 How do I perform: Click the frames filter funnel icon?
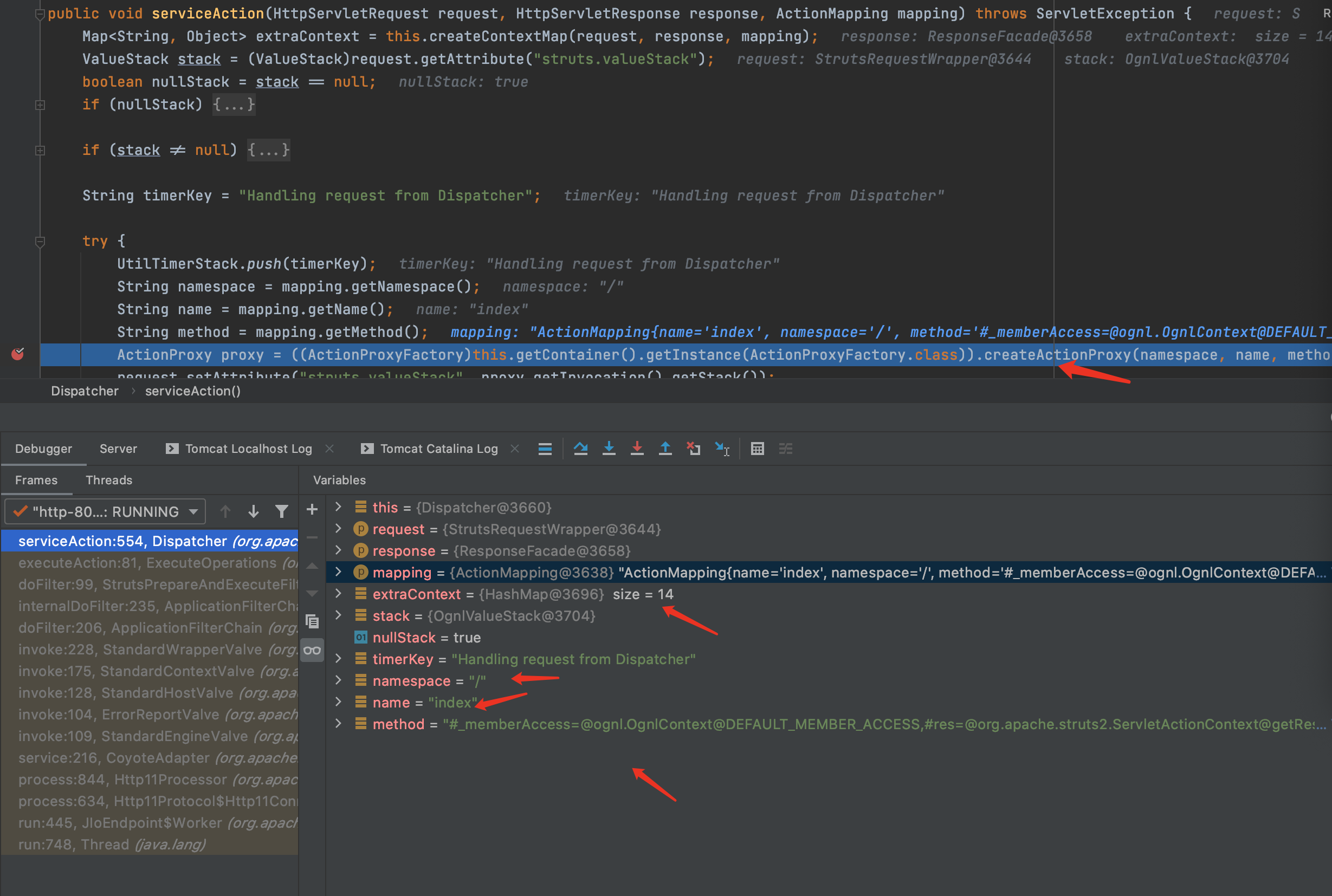click(281, 511)
